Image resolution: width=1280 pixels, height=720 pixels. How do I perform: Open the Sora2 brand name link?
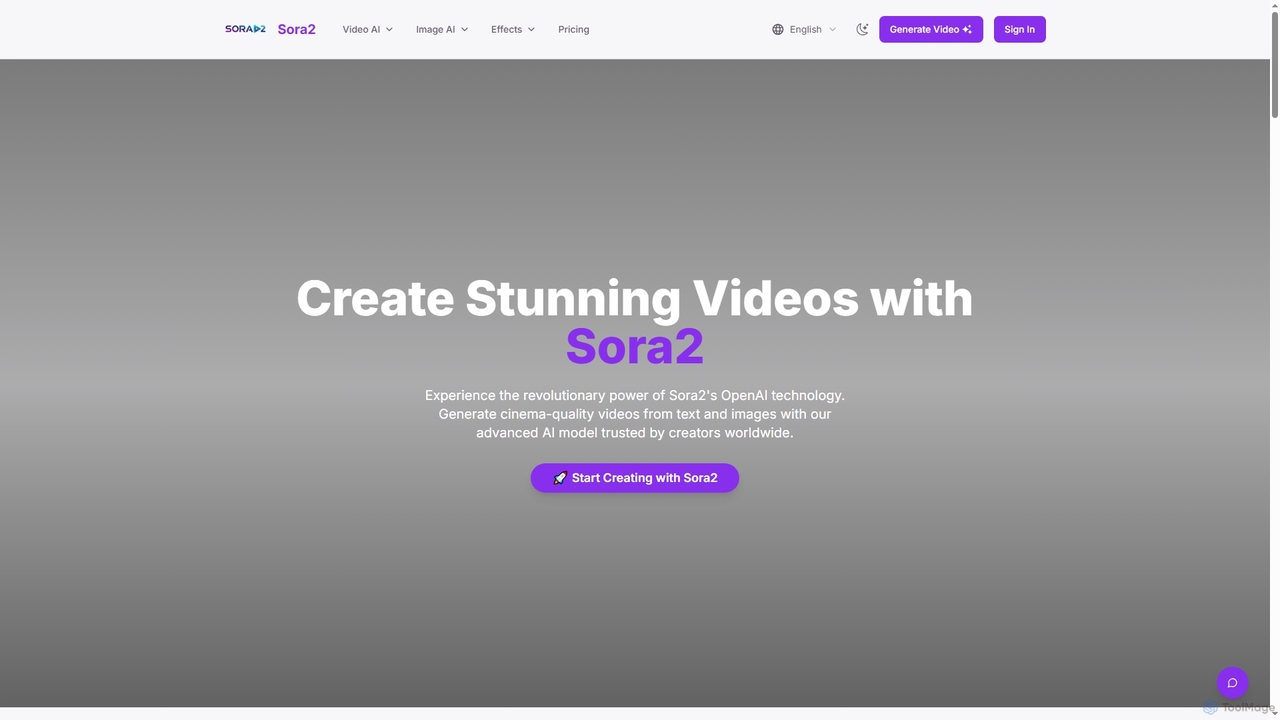pyautogui.click(x=296, y=29)
